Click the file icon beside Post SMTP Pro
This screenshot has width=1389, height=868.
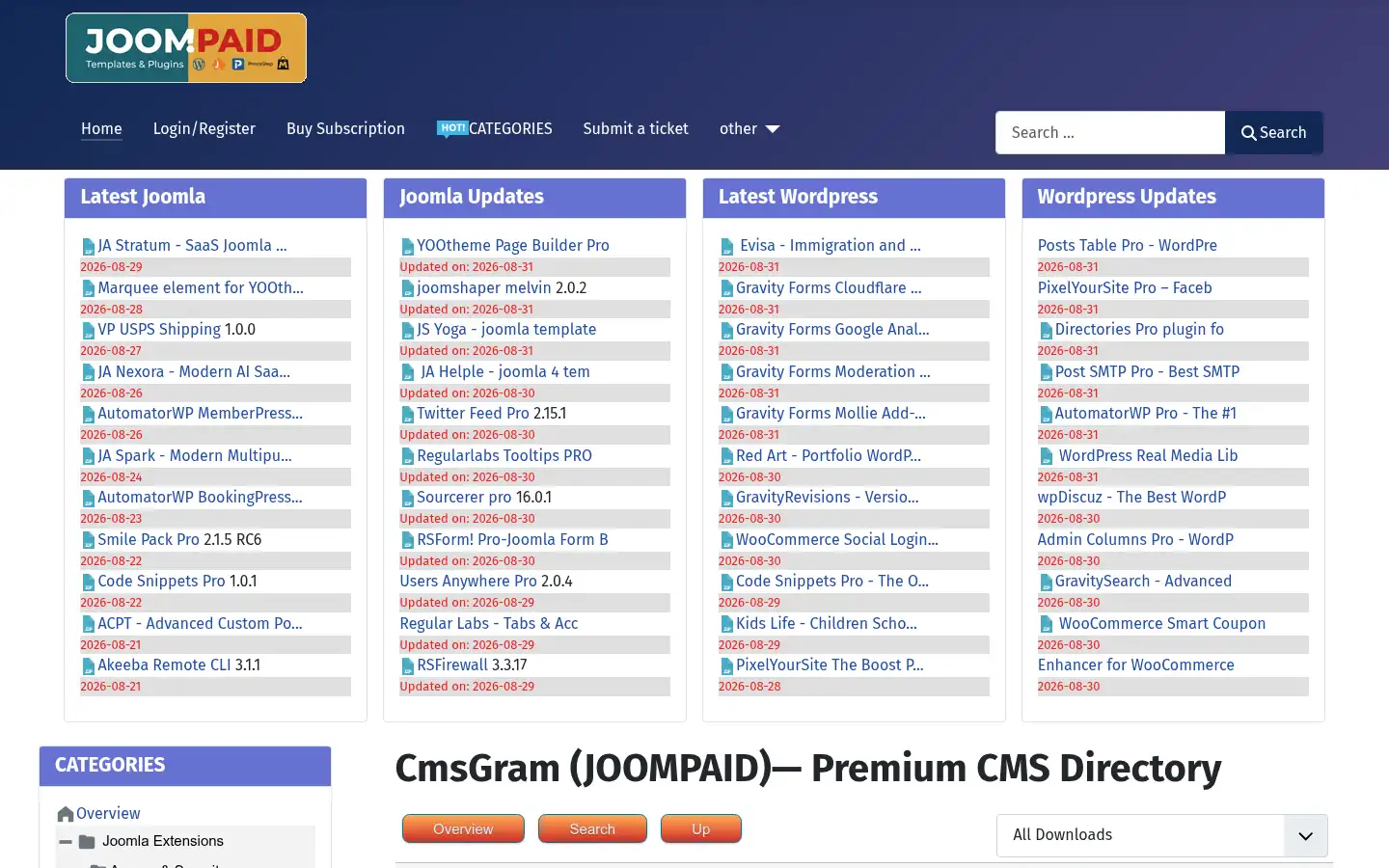click(x=1047, y=372)
